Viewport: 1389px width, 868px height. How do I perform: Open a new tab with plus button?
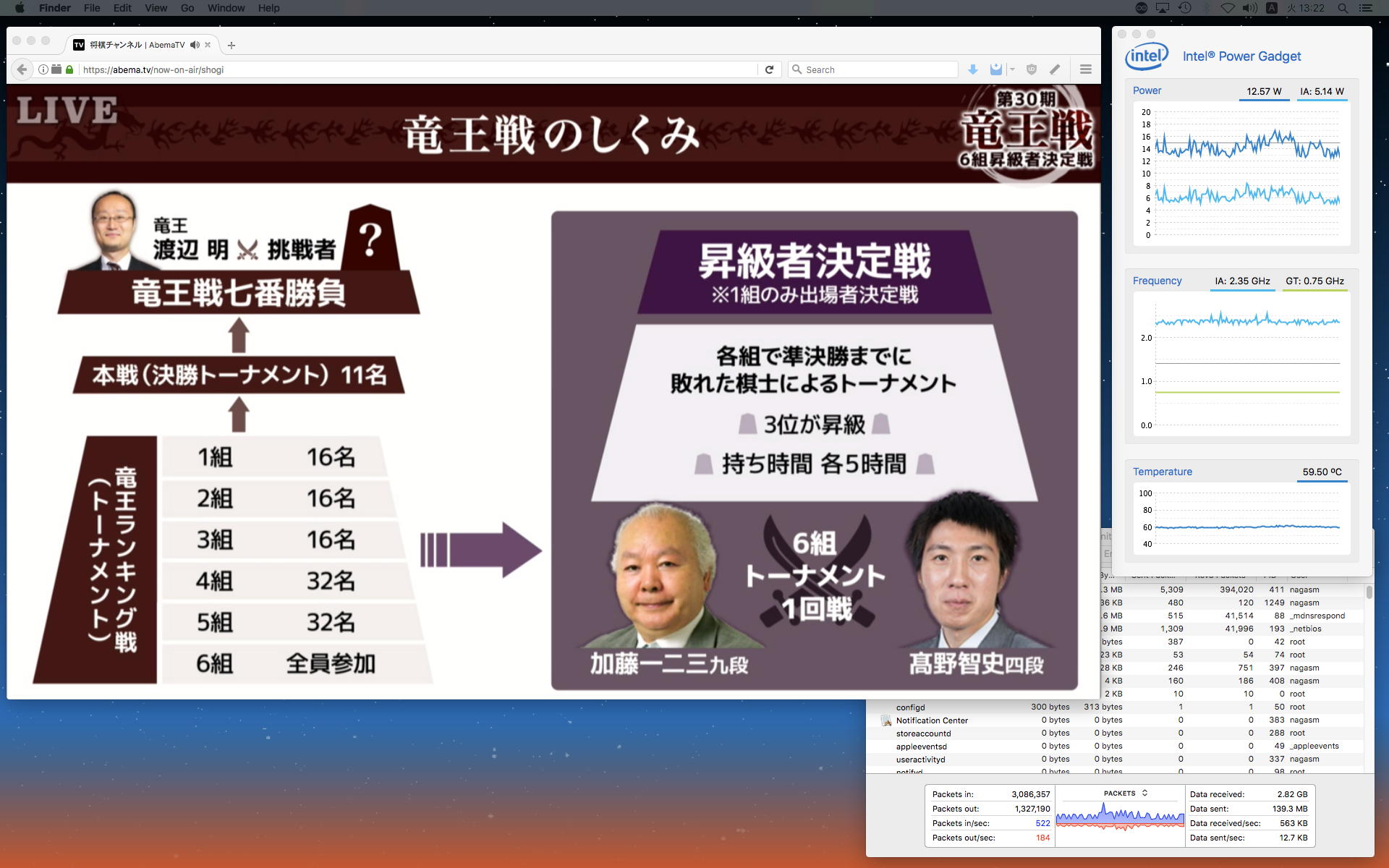pyautogui.click(x=231, y=45)
